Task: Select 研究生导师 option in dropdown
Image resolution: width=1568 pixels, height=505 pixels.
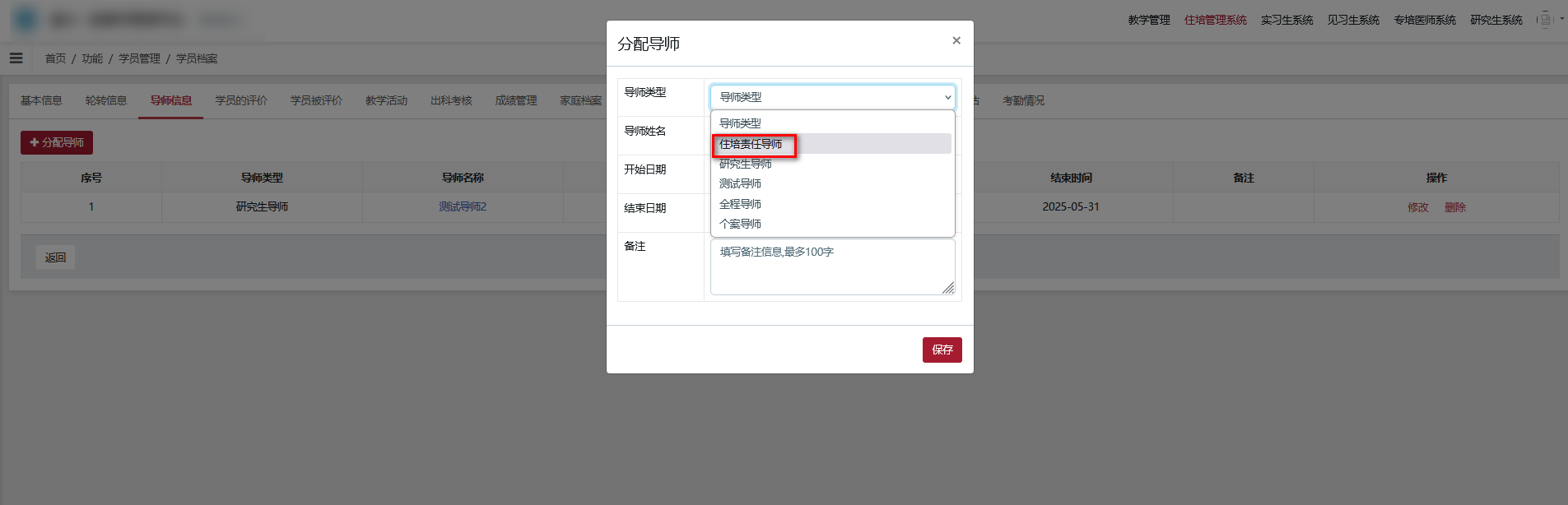Action: tap(832, 164)
